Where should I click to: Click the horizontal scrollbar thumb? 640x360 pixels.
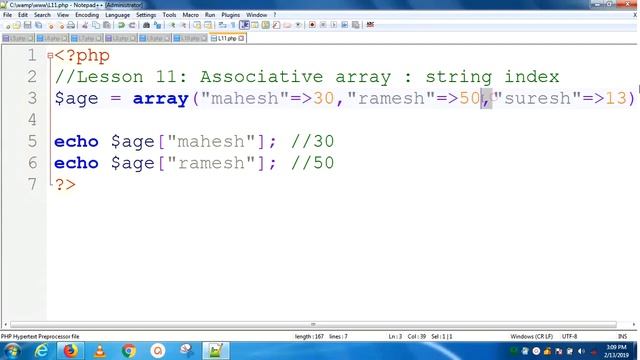[313, 324]
